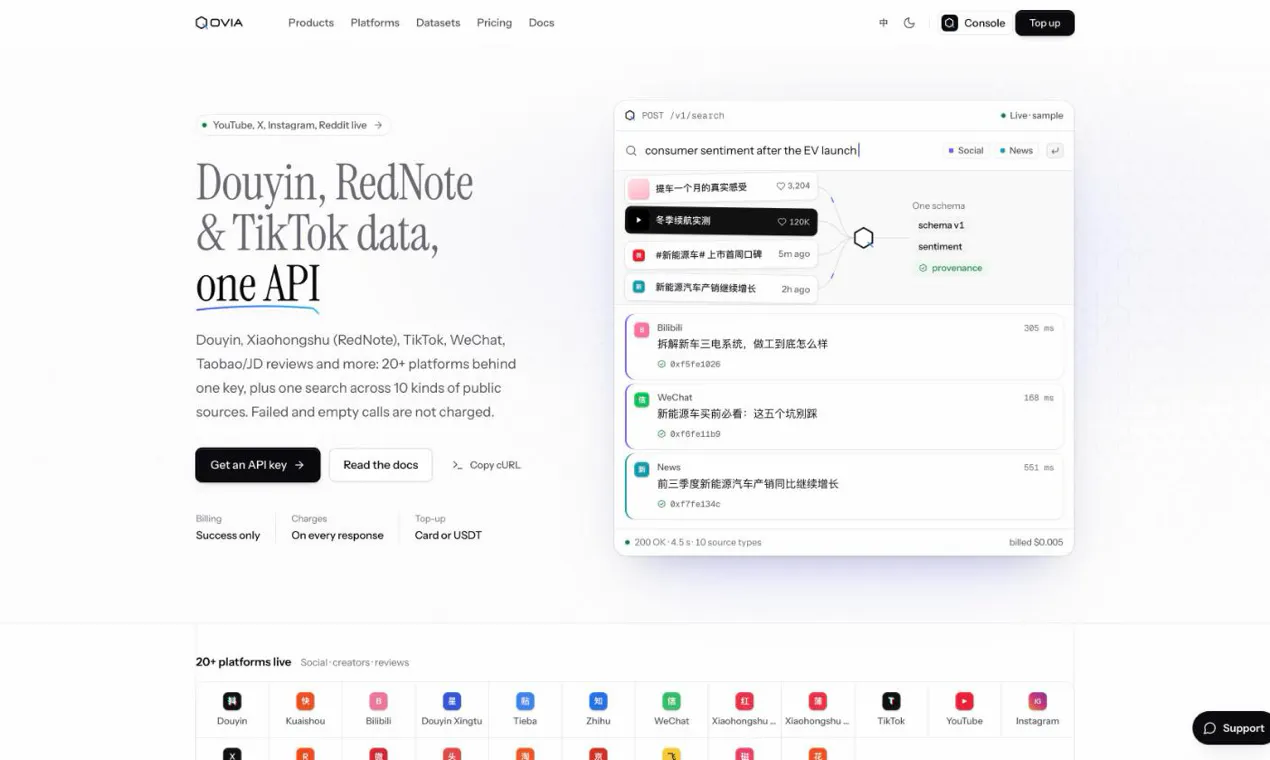This screenshot has height=760, width=1270.
Task: Click the OVIA logo in the header
Action: coord(219,23)
